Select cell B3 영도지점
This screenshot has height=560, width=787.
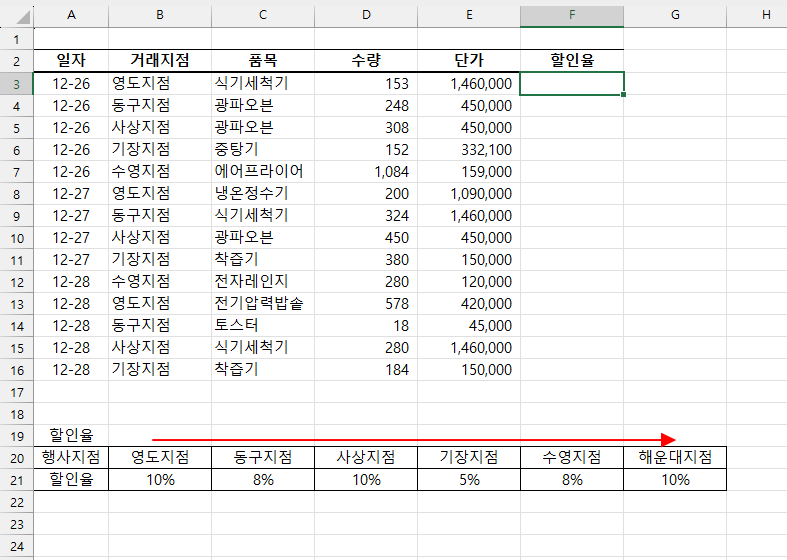pyautogui.click(x=160, y=83)
